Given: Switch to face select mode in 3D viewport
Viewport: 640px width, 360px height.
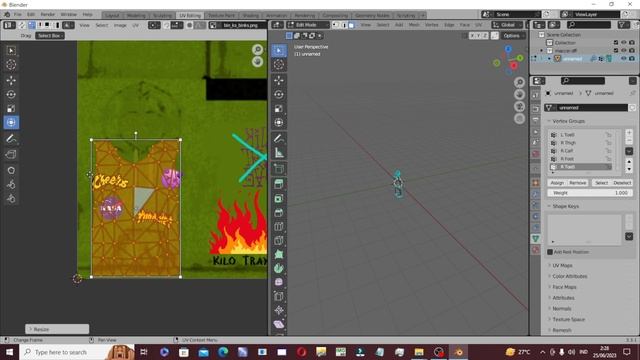Looking at the screenshot, I should coord(351,25).
